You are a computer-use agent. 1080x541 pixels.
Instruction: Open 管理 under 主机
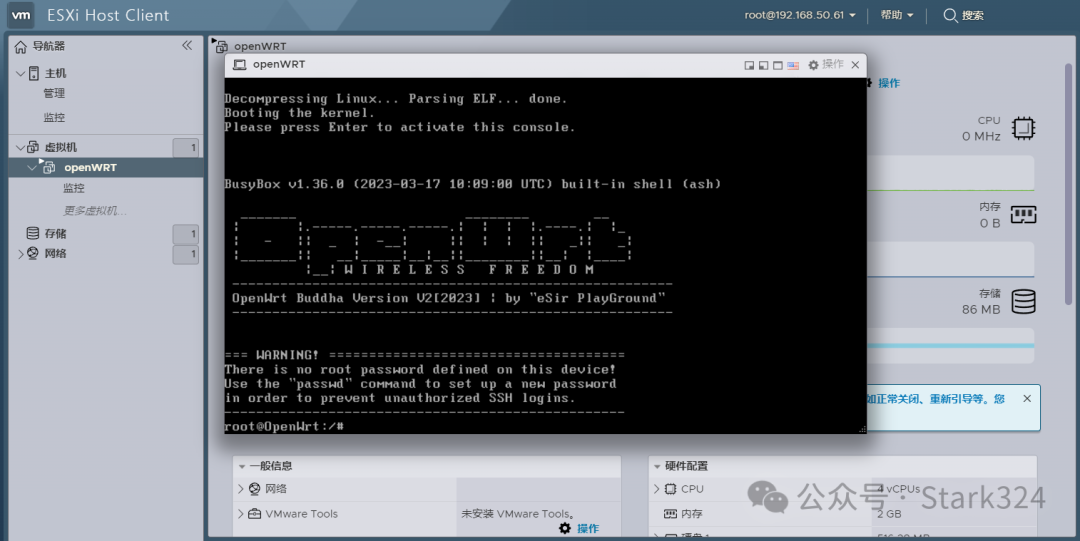coord(54,93)
